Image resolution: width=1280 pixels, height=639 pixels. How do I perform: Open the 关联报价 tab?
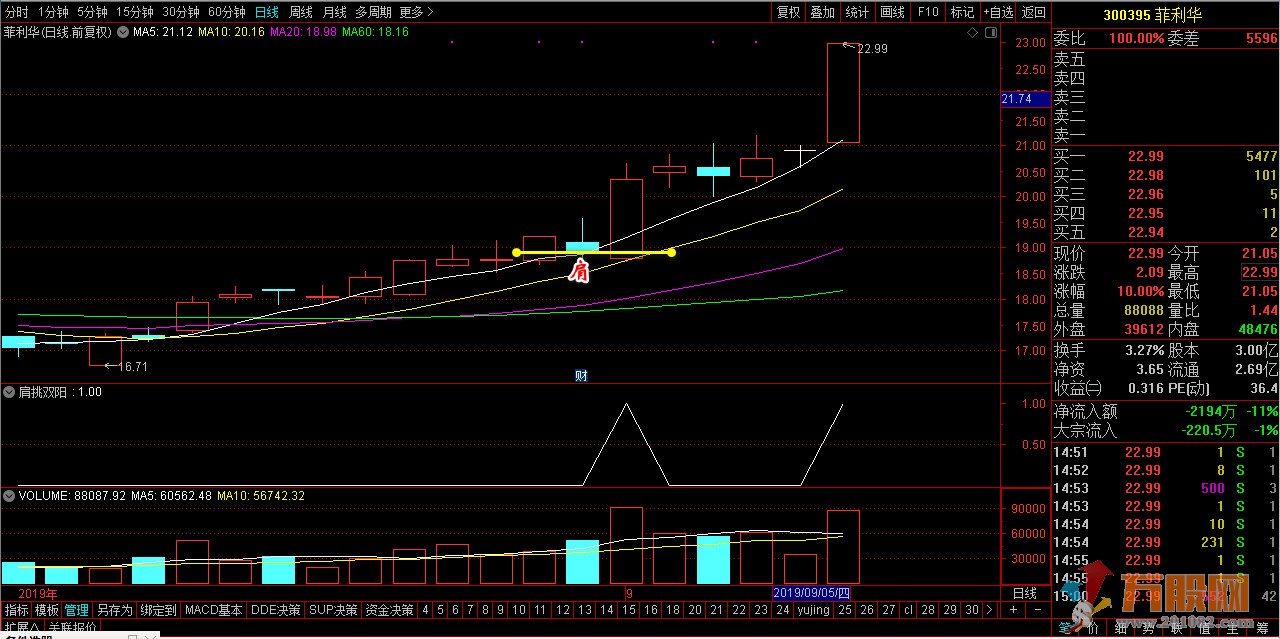point(72,628)
